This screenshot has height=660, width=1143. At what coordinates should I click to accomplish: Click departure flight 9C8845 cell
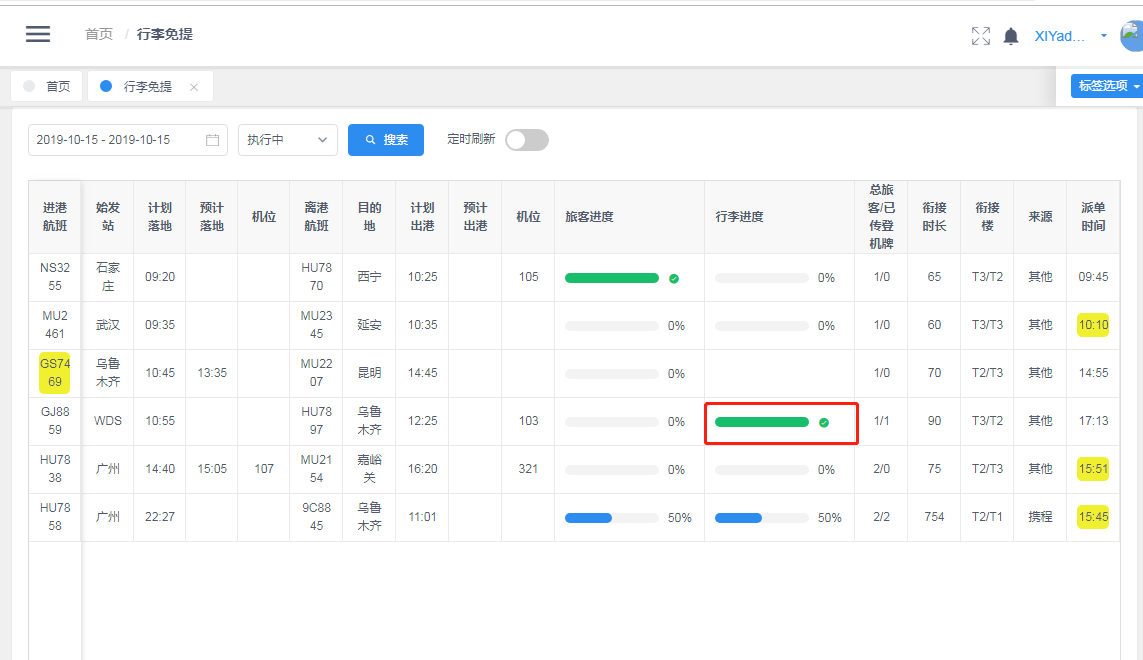[316, 517]
